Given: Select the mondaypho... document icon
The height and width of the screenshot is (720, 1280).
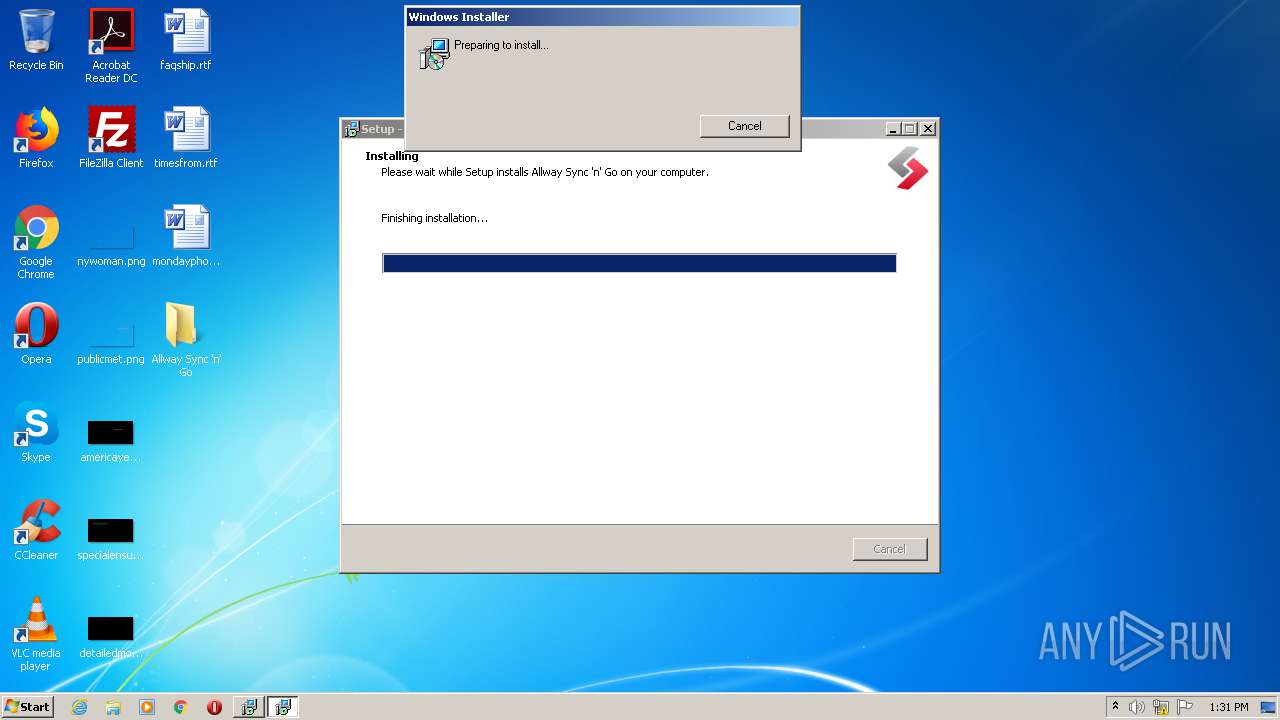Looking at the screenshot, I should [186, 236].
